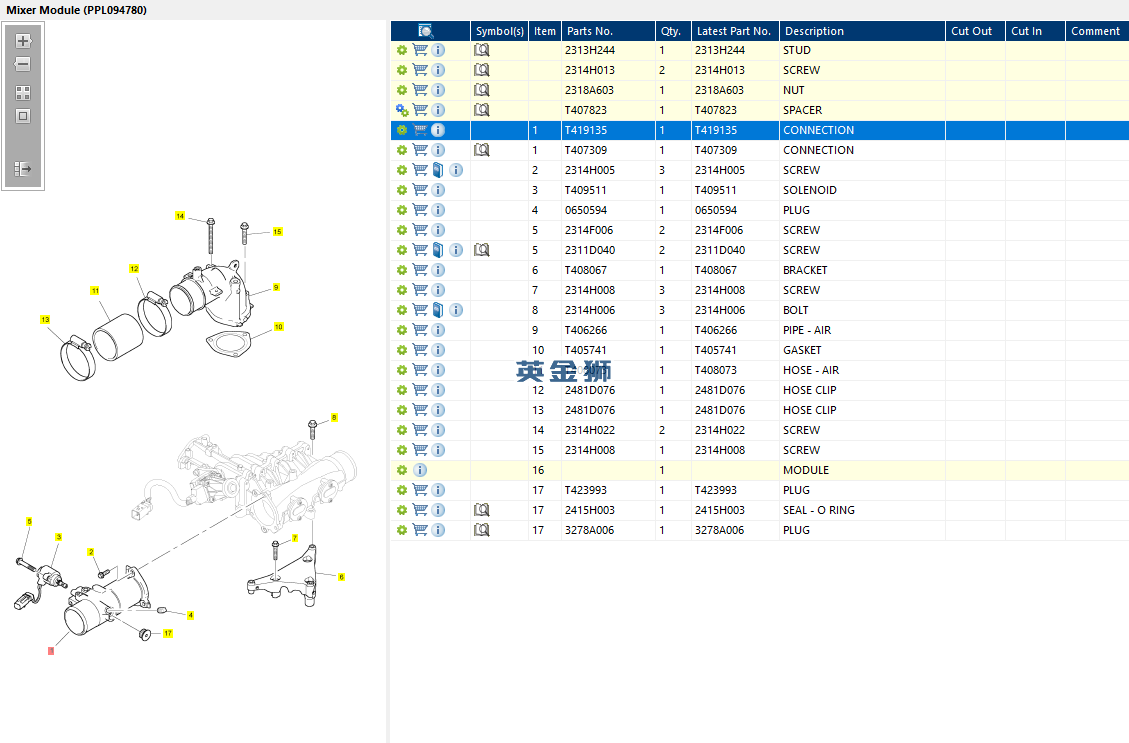Viewport: 1129px width, 743px height.
Task: Click the fit-to-window square icon
Action: point(23,116)
